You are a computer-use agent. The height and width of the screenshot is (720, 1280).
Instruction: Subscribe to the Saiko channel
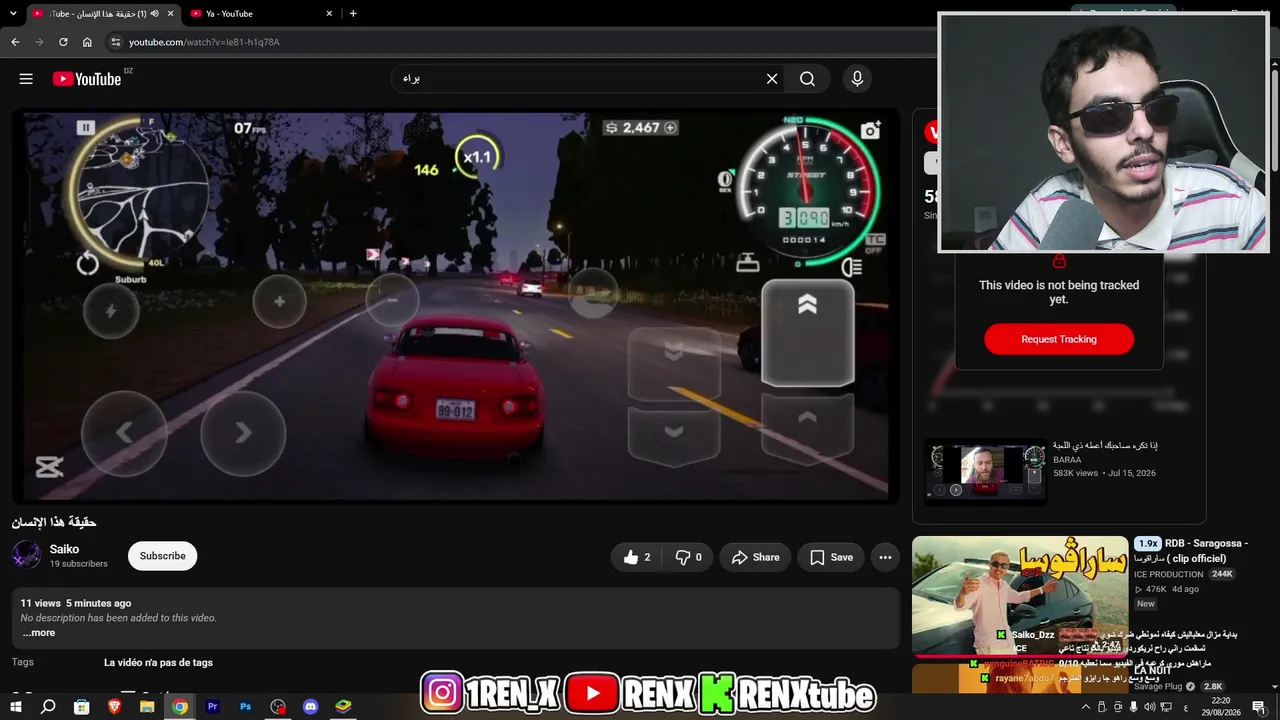[x=162, y=556]
